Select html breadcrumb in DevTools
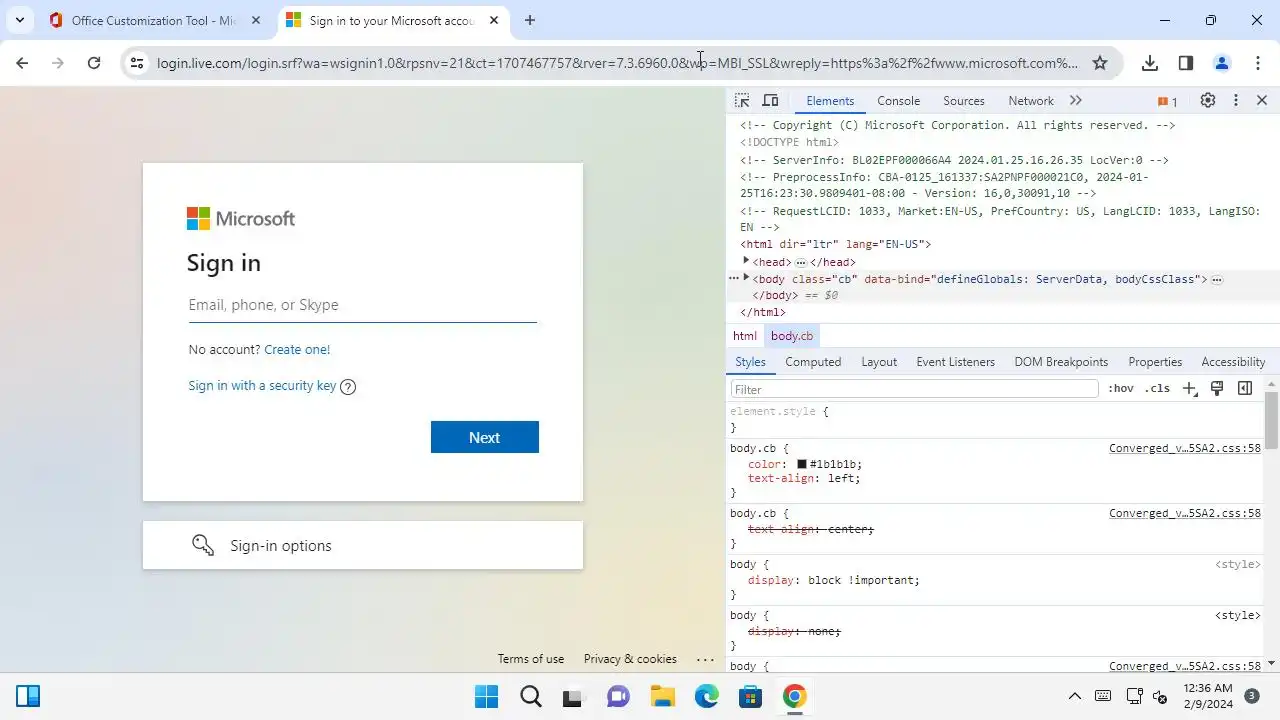Screen dimensions: 1280x720 (744, 336)
